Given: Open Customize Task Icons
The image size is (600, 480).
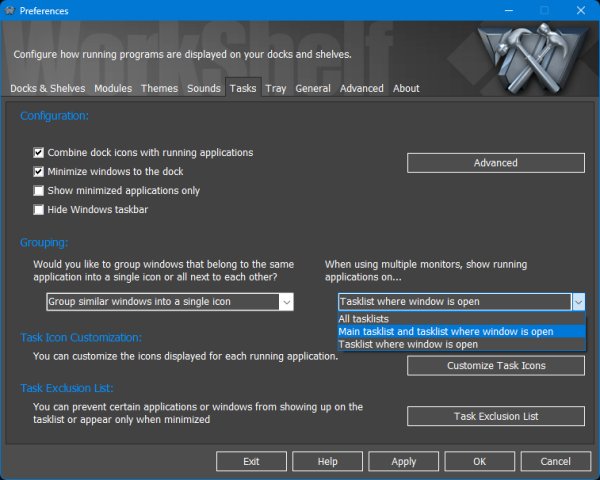Looking at the screenshot, I should pyautogui.click(x=495, y=366).
